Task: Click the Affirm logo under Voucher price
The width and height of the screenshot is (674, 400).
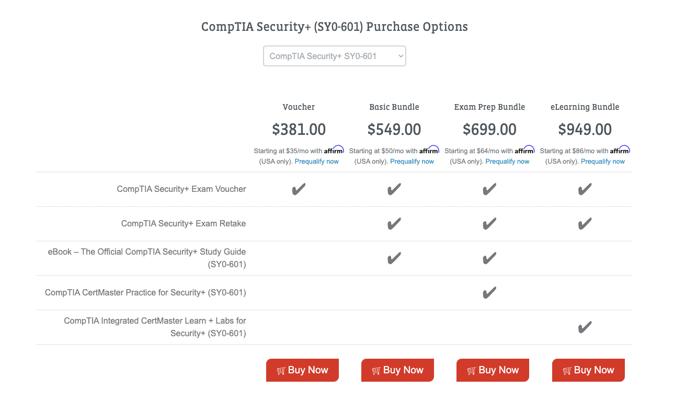Action: tap(334, 150)
